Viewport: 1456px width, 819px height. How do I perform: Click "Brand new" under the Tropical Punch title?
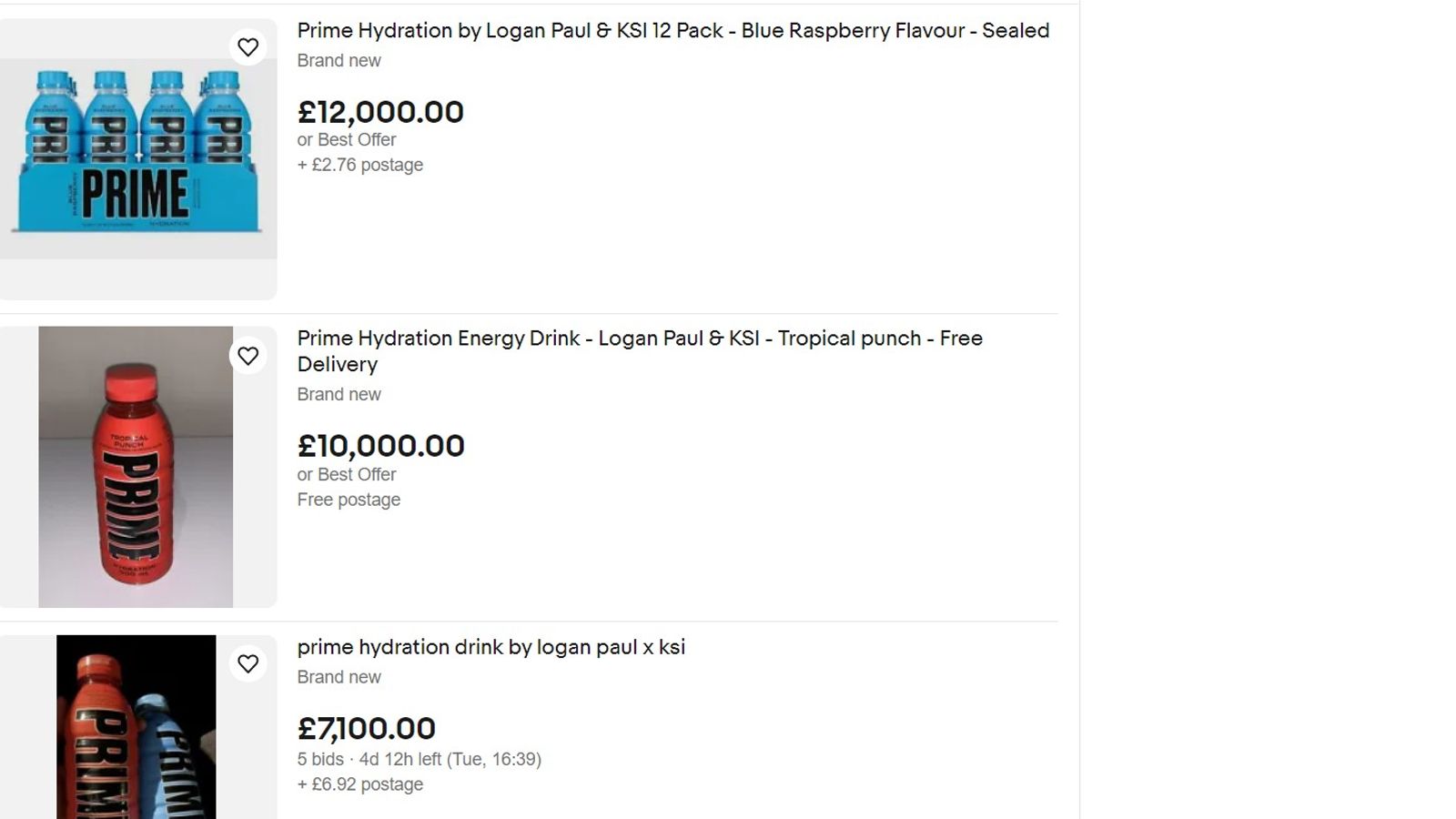[339, 395]
